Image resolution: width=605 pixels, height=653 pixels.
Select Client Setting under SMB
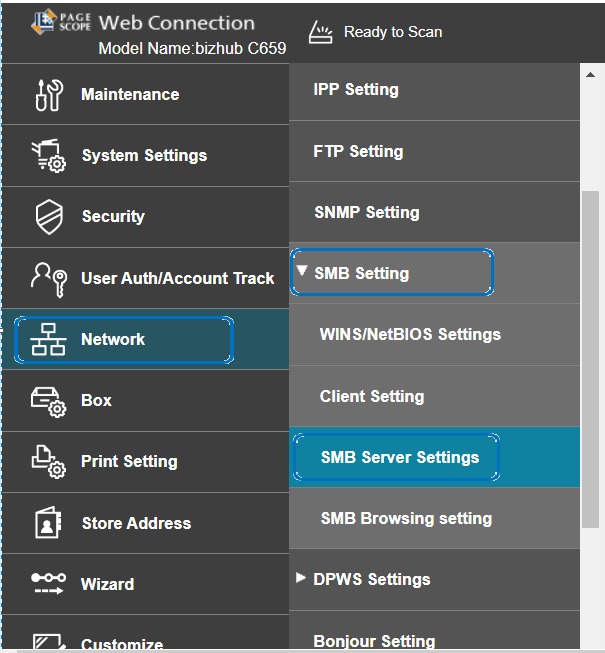click(x=372, y=397)
